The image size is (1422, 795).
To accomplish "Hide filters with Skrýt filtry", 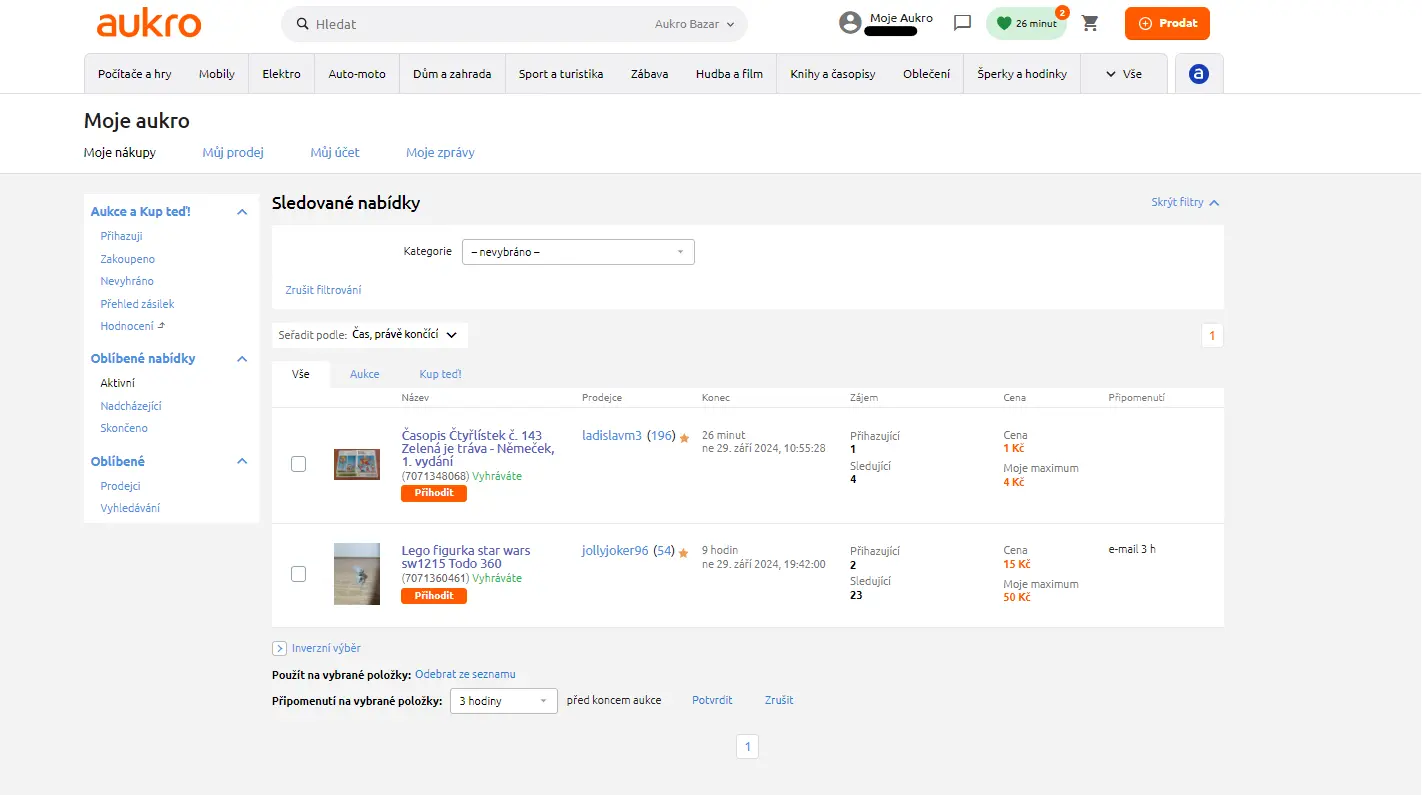I will 1185,203.
